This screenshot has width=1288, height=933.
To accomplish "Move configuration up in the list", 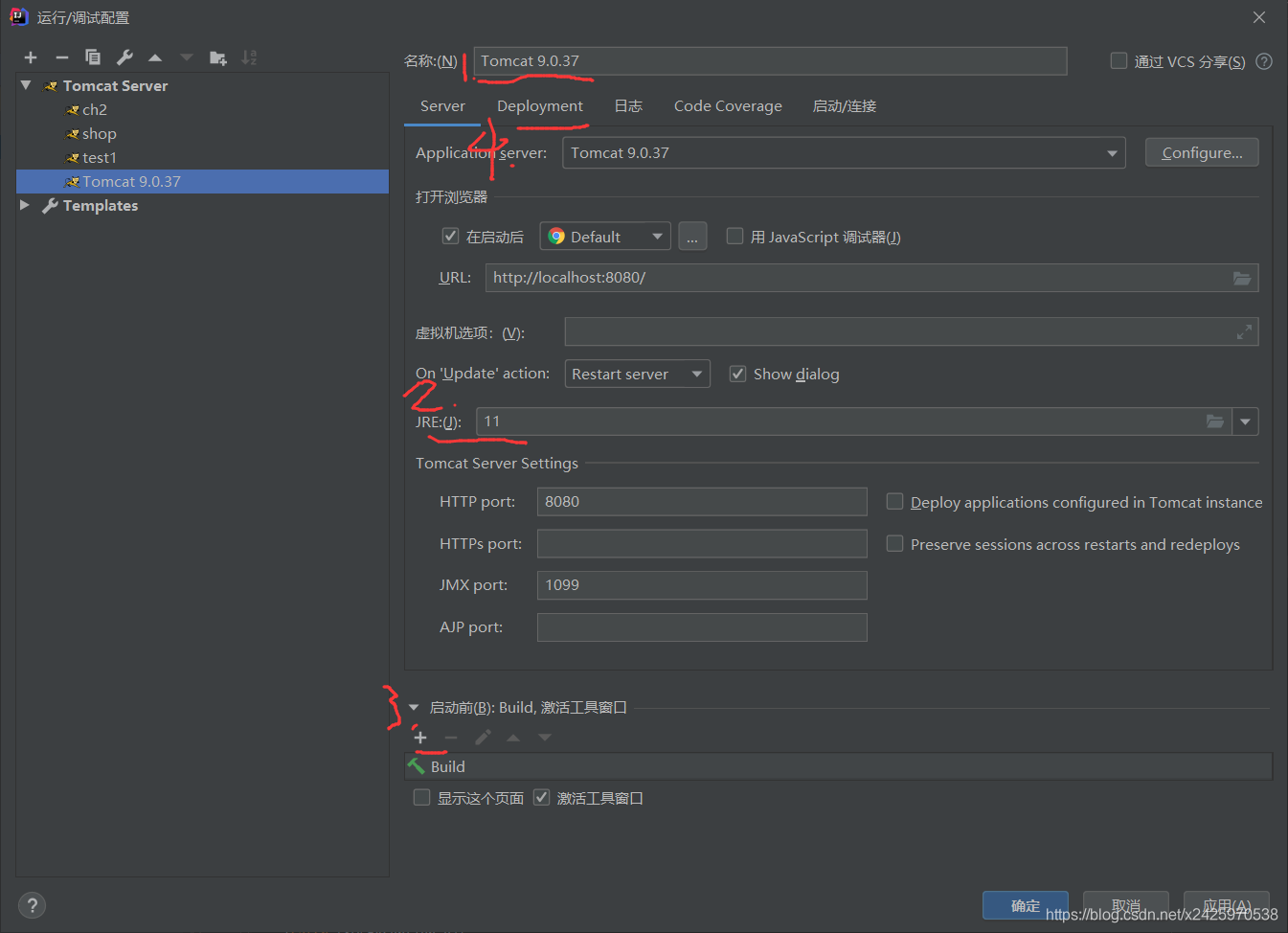I will click(x=155, y=57).
